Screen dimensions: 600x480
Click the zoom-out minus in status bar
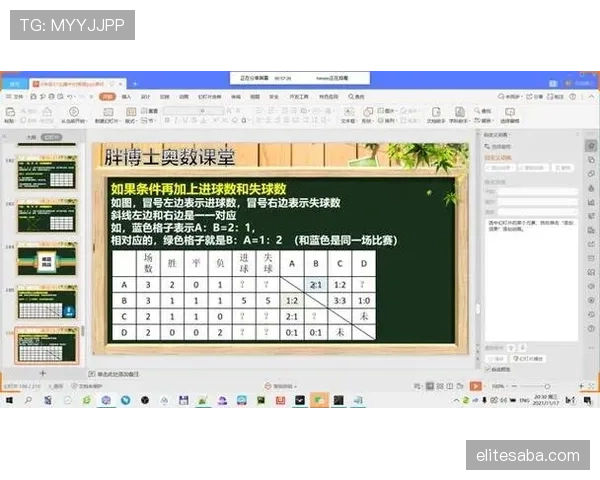[x=514, y=386]
